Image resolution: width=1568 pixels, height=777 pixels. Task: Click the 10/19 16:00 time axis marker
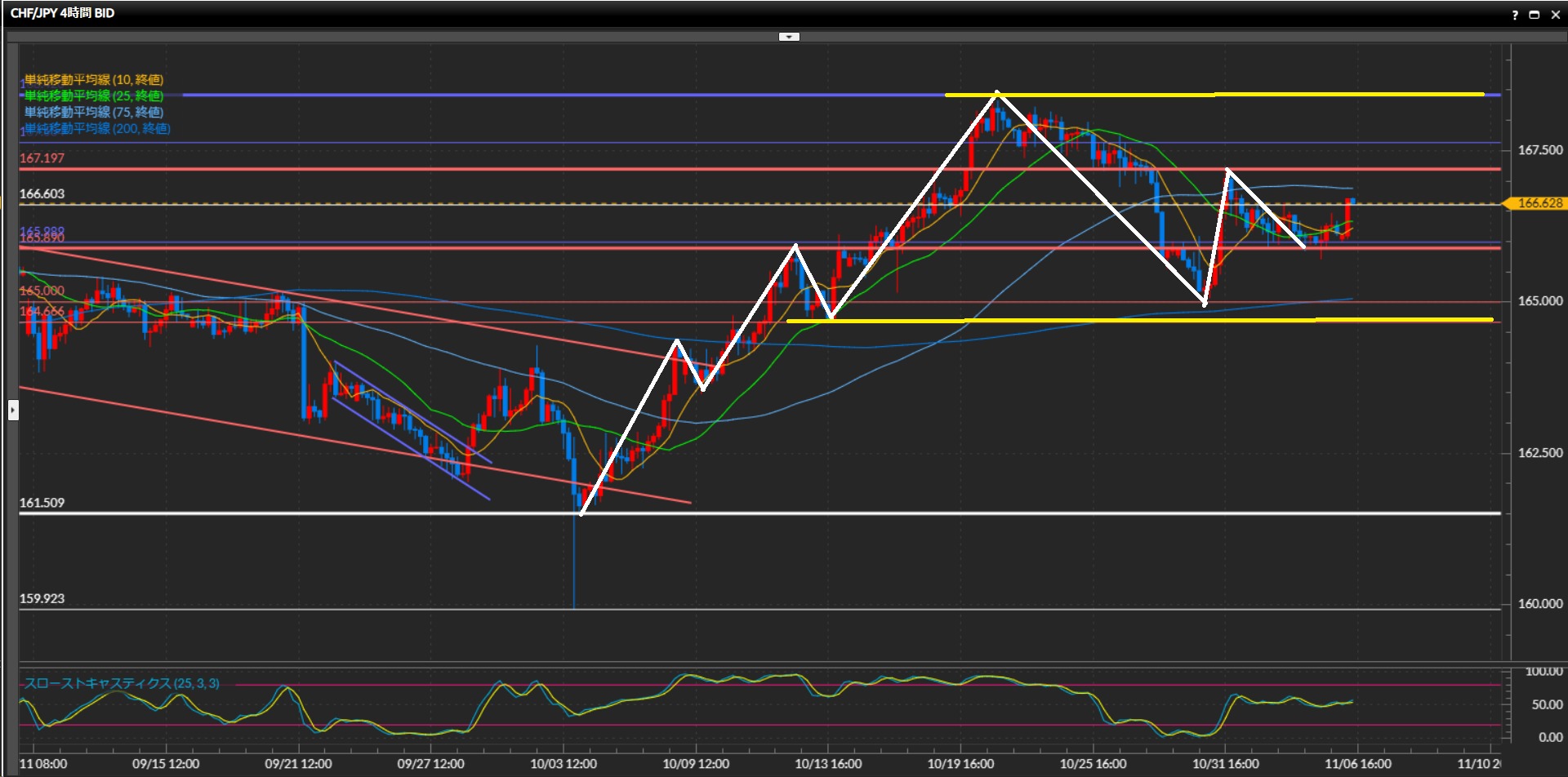tap(960, 764)
